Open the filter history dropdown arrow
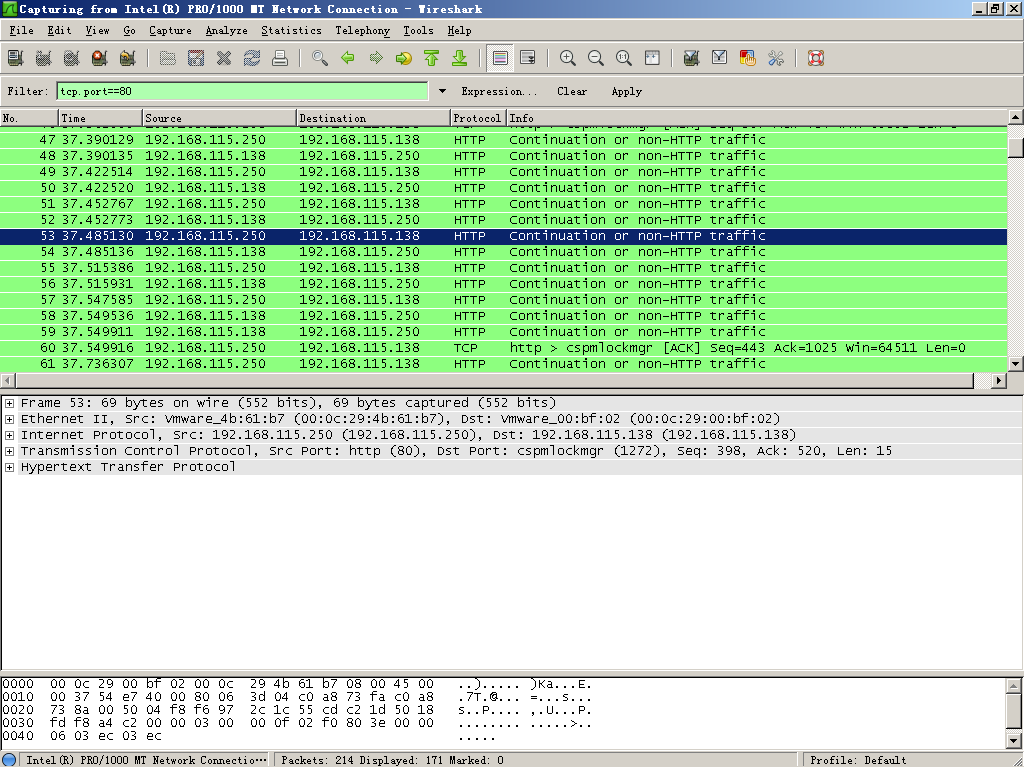The image size is (1024, 768). click(x=442, y=91)
